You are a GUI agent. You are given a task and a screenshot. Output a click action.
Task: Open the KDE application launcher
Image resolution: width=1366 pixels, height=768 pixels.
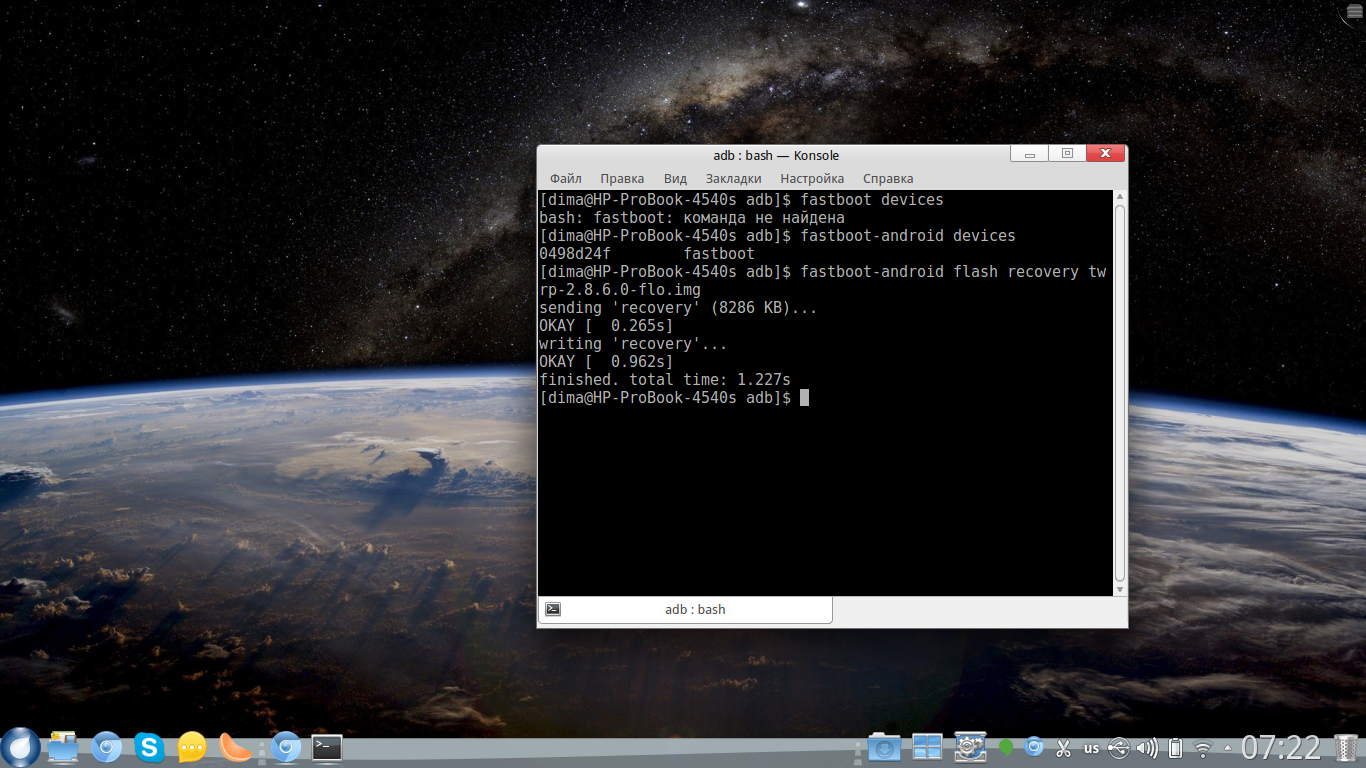(x=20, y=747)
